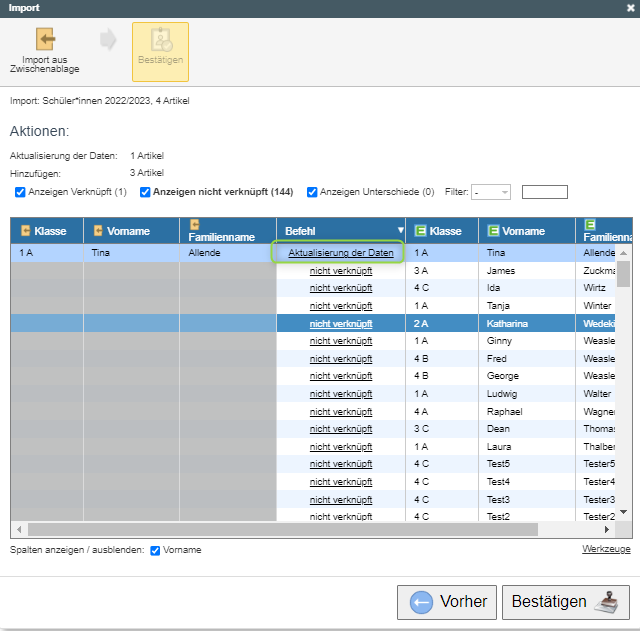Screen dimensions: 640x631
Task: Click nicht verknüpft for Fred
Action: [341, 359]
